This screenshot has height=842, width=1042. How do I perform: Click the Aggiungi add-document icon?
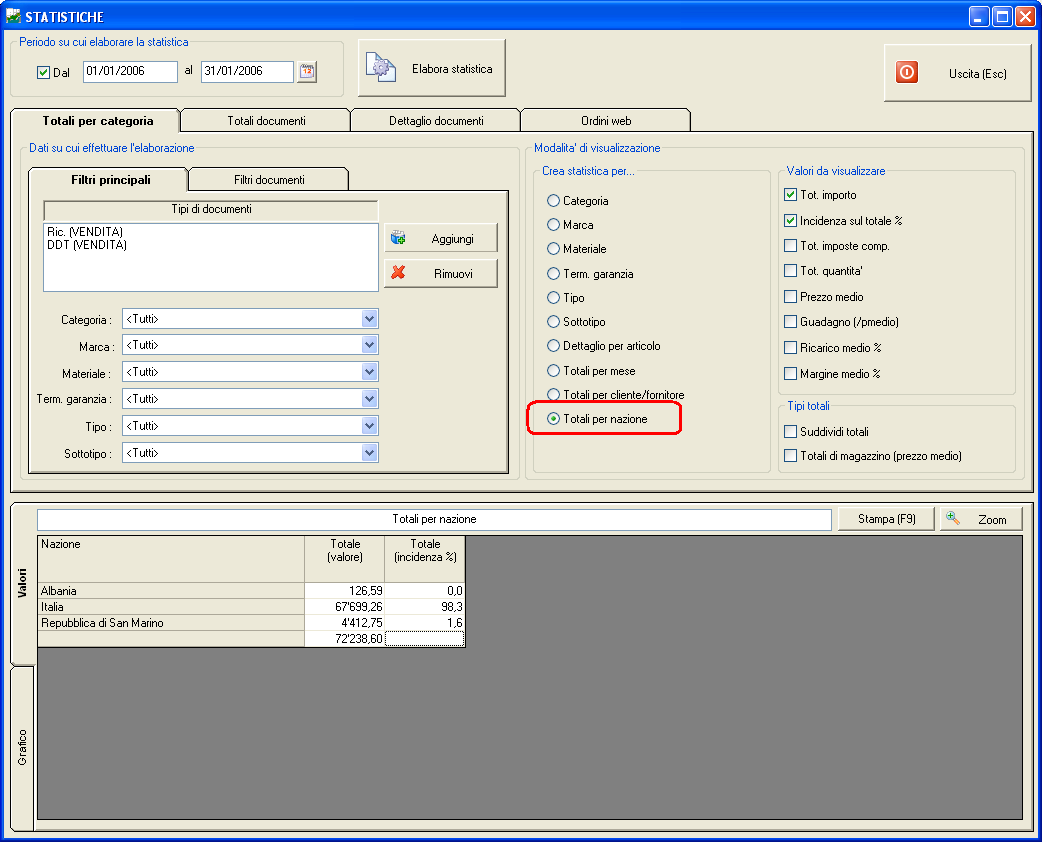click(398, 238)
